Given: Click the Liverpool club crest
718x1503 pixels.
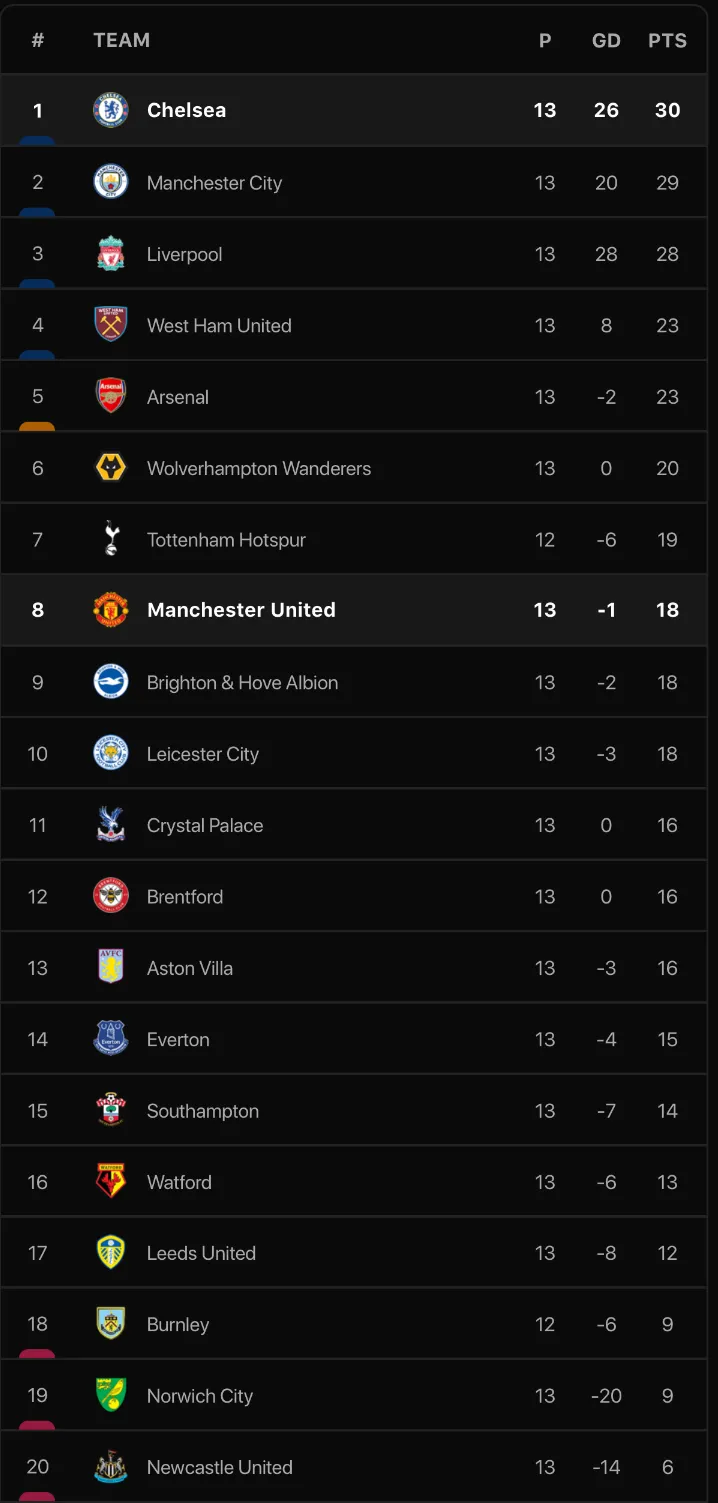Looking at the screenshot, I should (x=110, y=254).
